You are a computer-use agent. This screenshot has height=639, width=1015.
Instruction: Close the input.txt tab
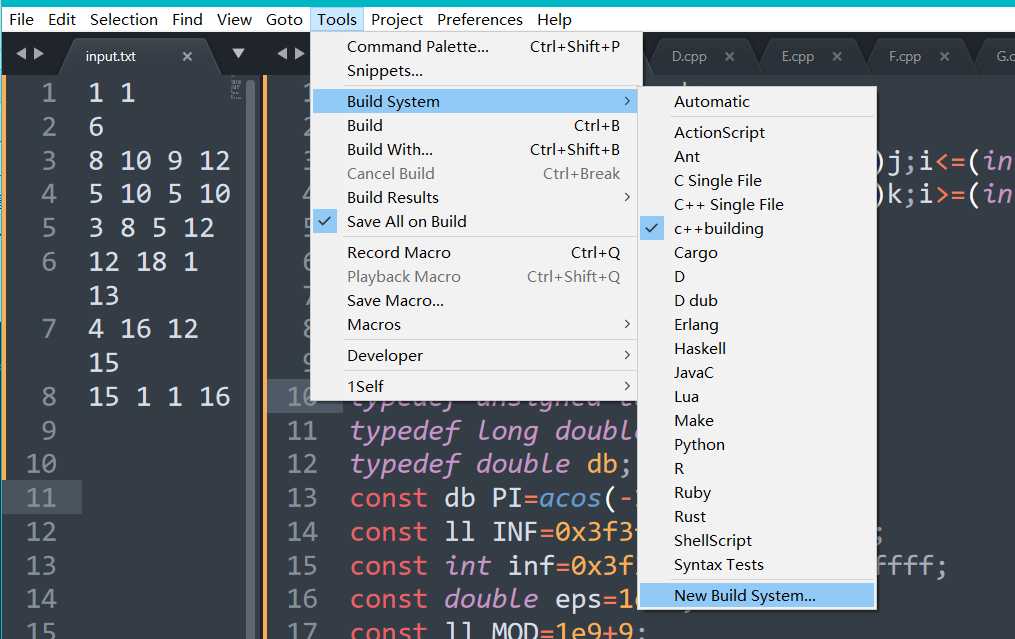pyautogui.click(x=187, y=56)
